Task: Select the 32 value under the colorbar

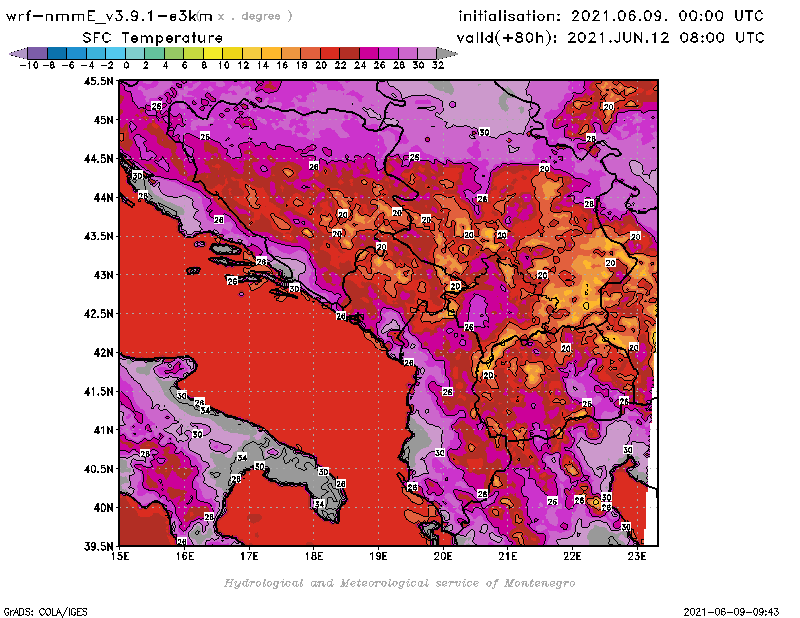Action: 437,65
